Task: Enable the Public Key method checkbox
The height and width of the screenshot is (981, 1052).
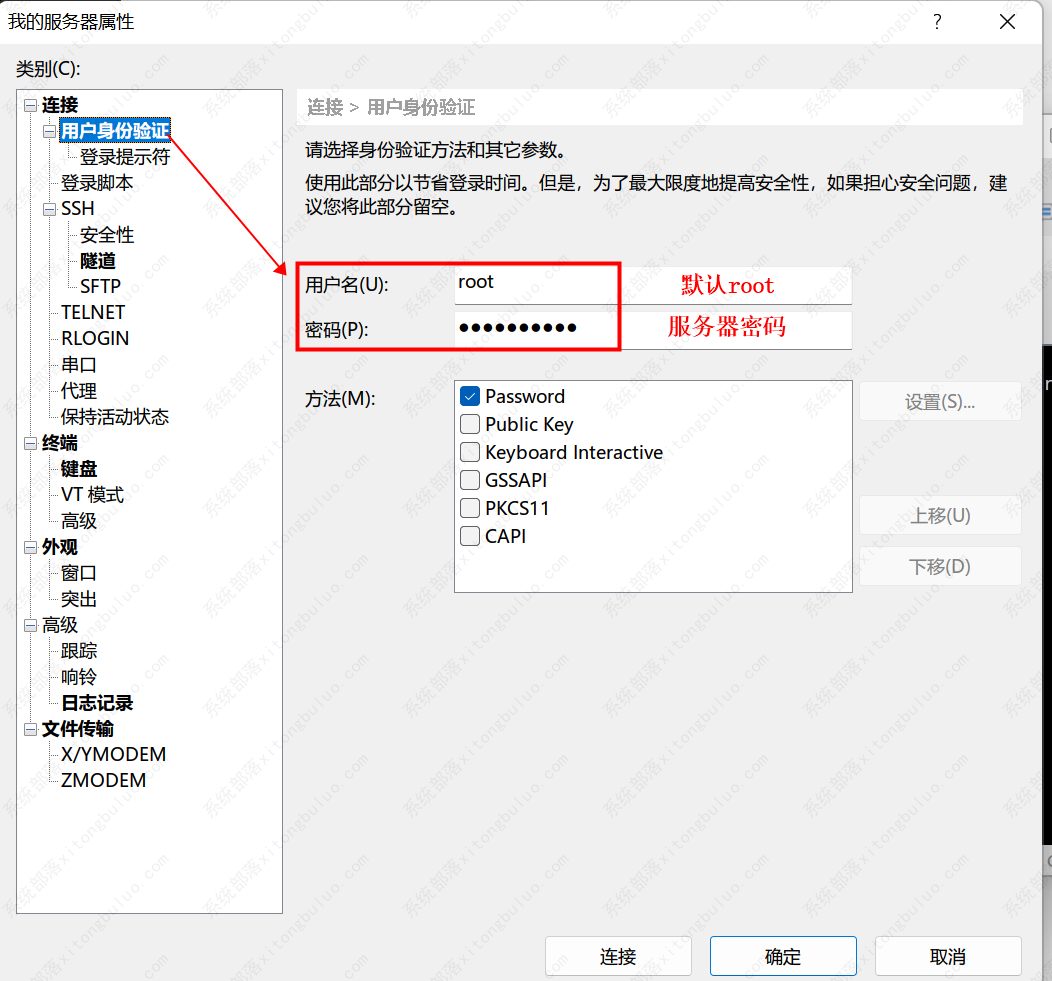Action: point(470,424)
